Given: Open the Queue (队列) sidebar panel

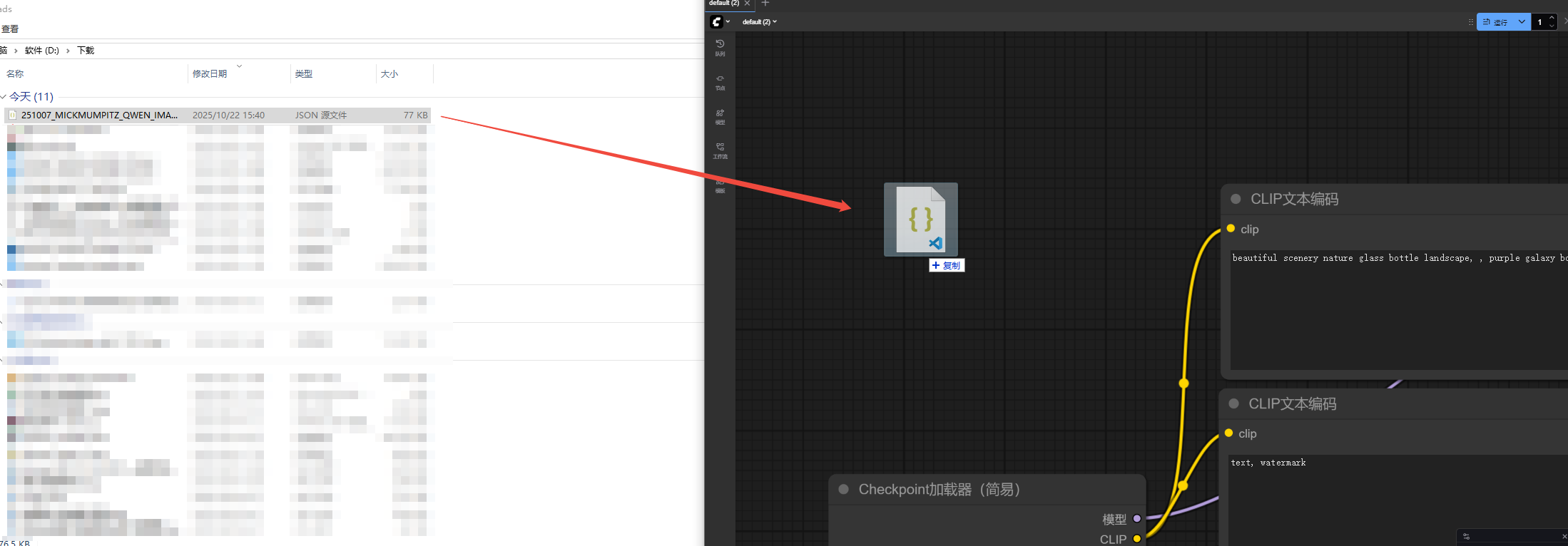Looking at the screenshot, I should (x=720, y=47).
